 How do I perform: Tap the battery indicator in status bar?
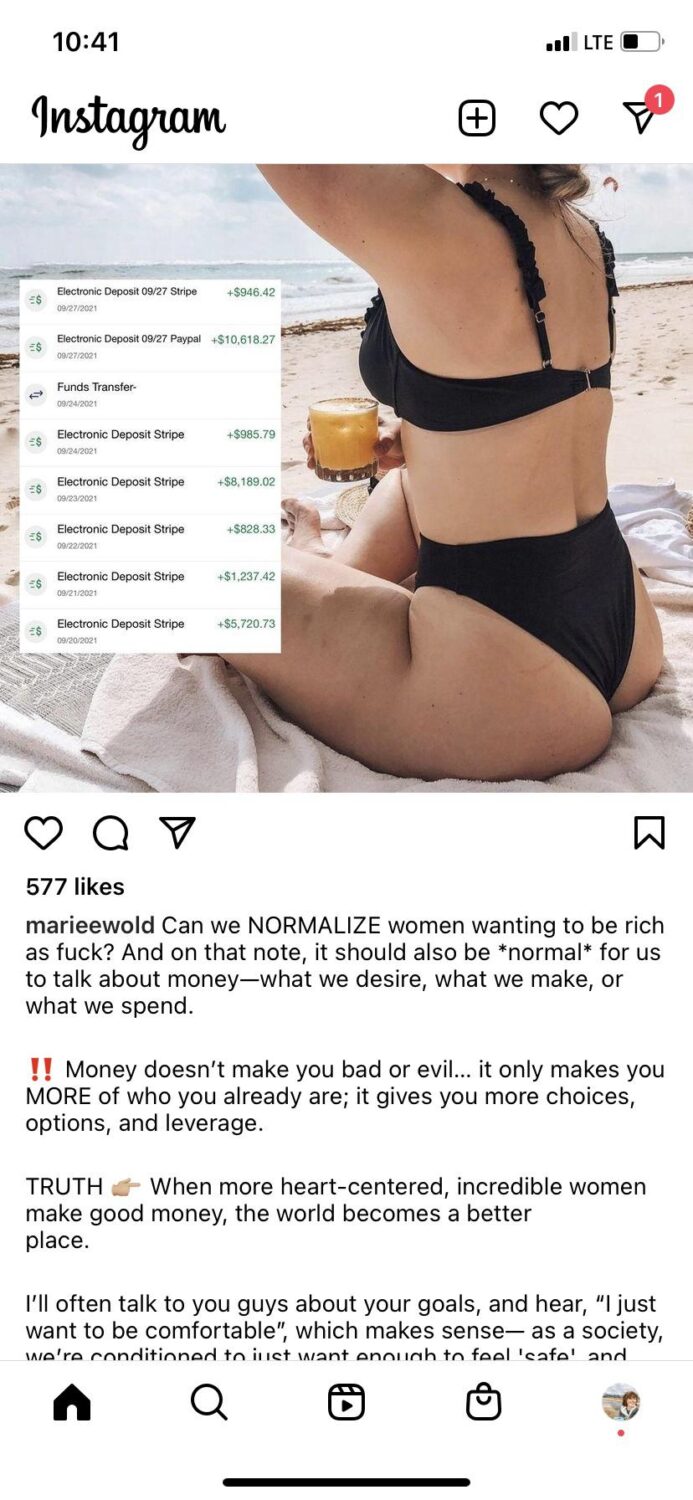(642, 42)
